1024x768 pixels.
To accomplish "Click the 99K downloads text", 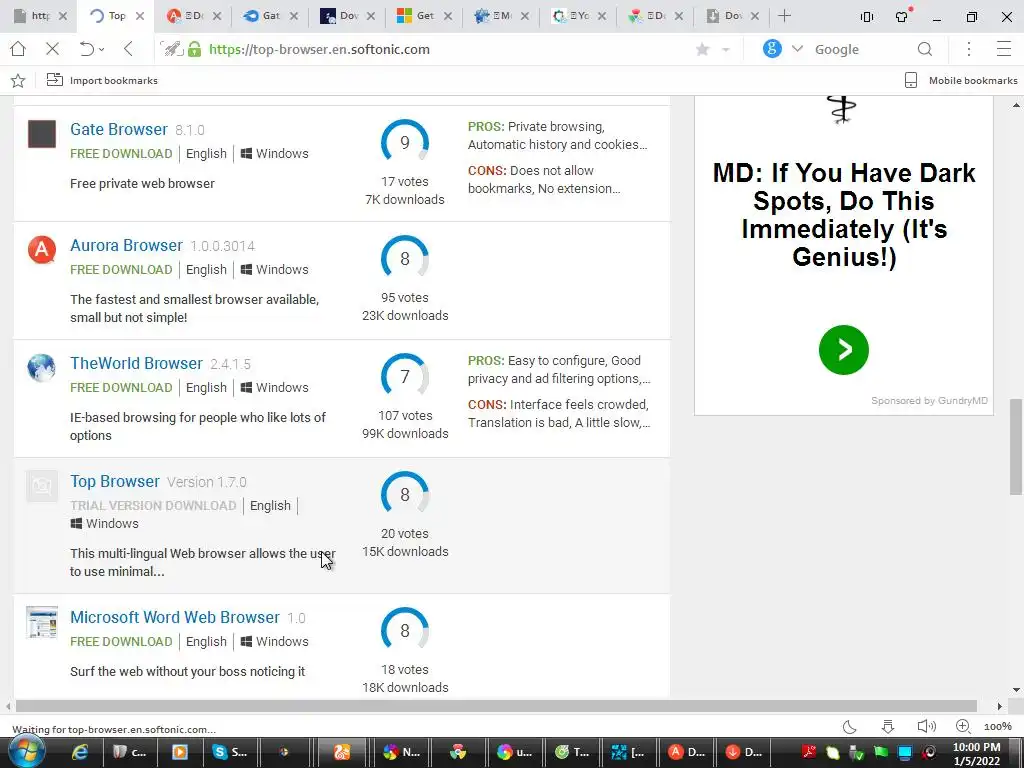I will point(405,434).
